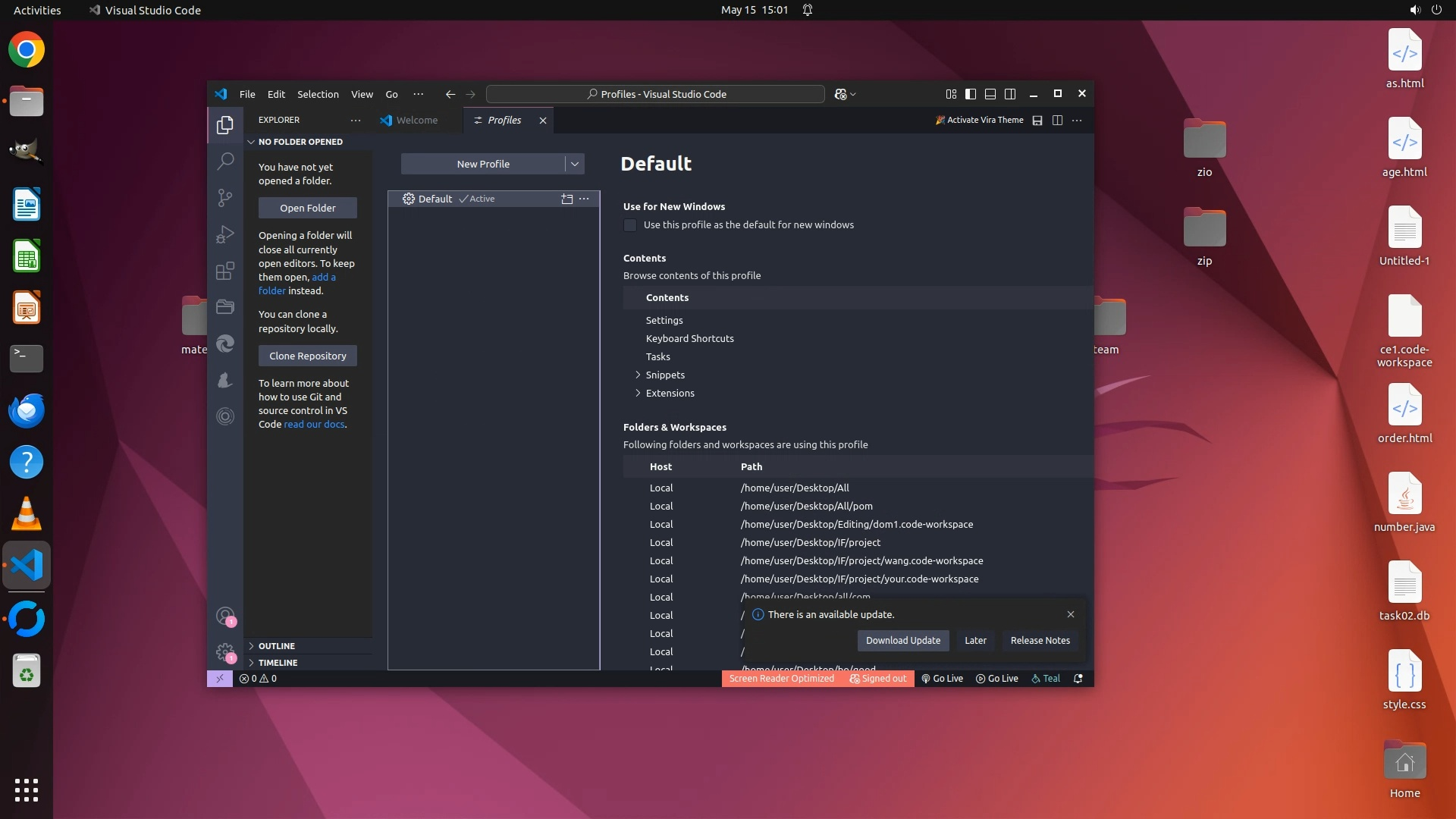The height and width of the screenshot is (819, 1456).
Task: Switch to the Welcome tab
Action: click(x=416, y=120)
